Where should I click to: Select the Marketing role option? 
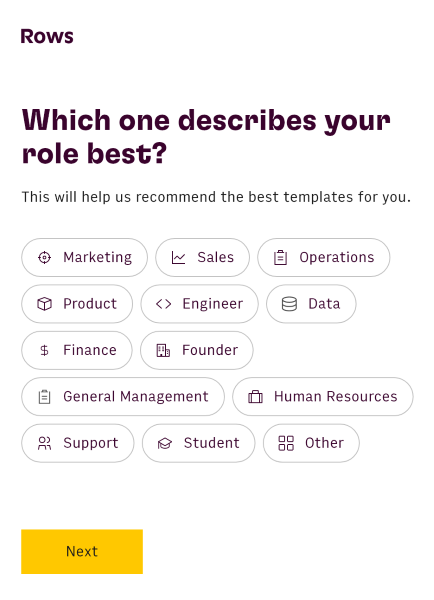(84, 258)
